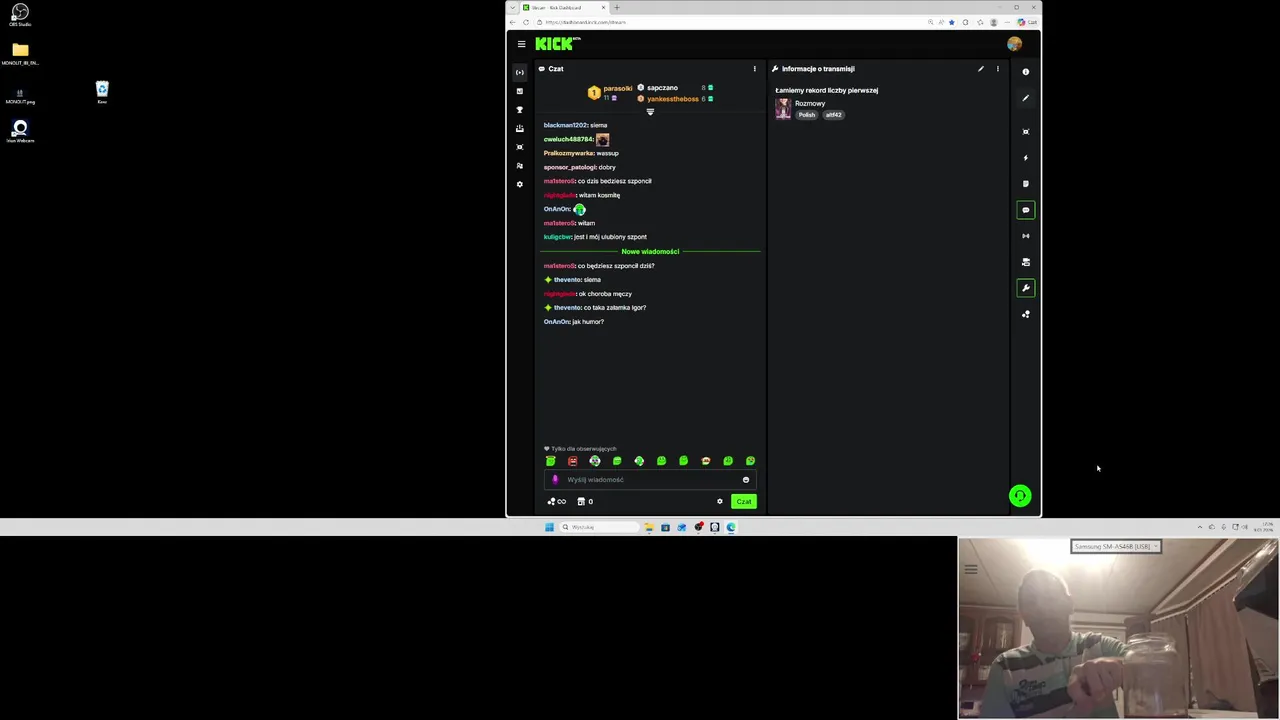Viewport: 1280px width, 720px height.
Task: Send message with green Czat button
Action: click(743, 502)
